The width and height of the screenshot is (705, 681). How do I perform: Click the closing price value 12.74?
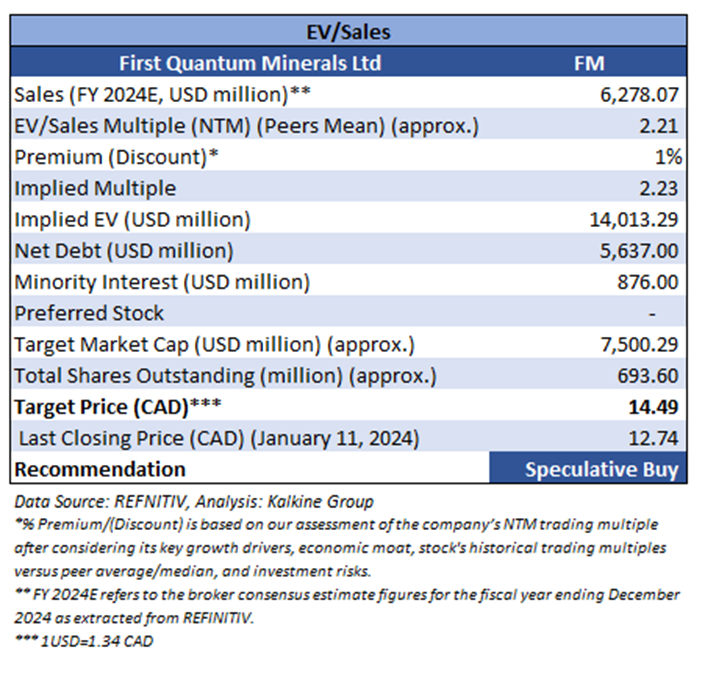(653, 438)
